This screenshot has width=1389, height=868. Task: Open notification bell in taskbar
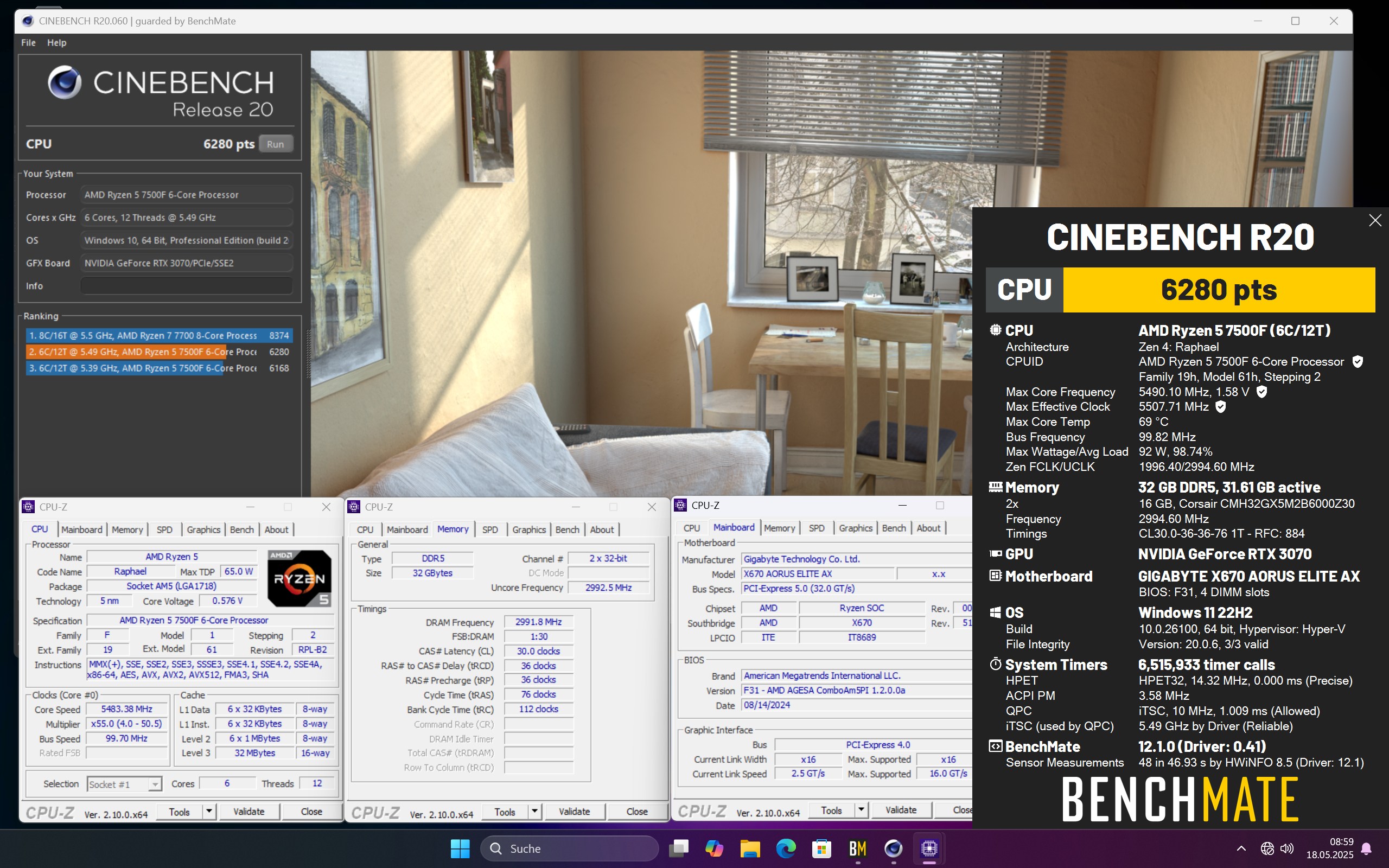[1367, 848]
